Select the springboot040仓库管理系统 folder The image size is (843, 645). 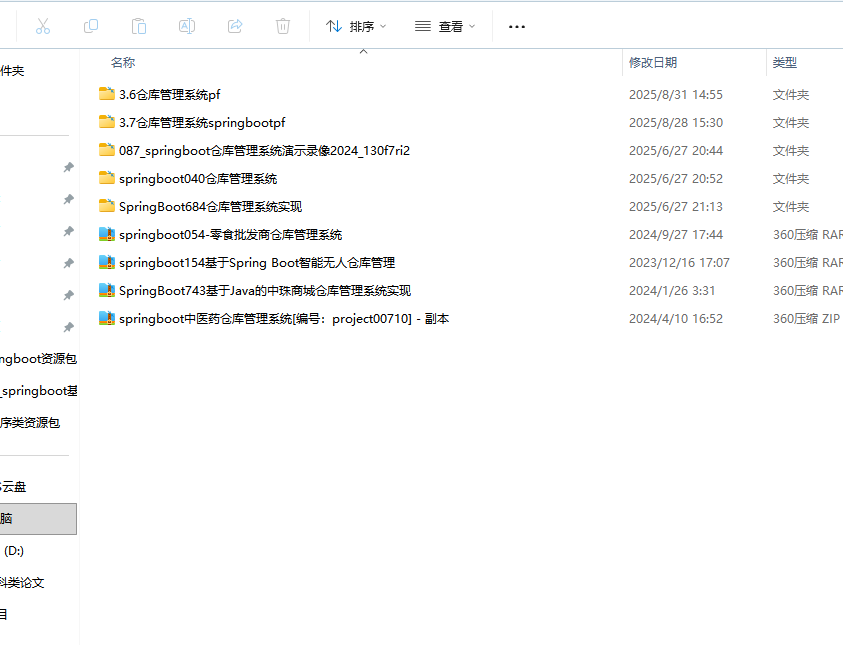point(198,179)
